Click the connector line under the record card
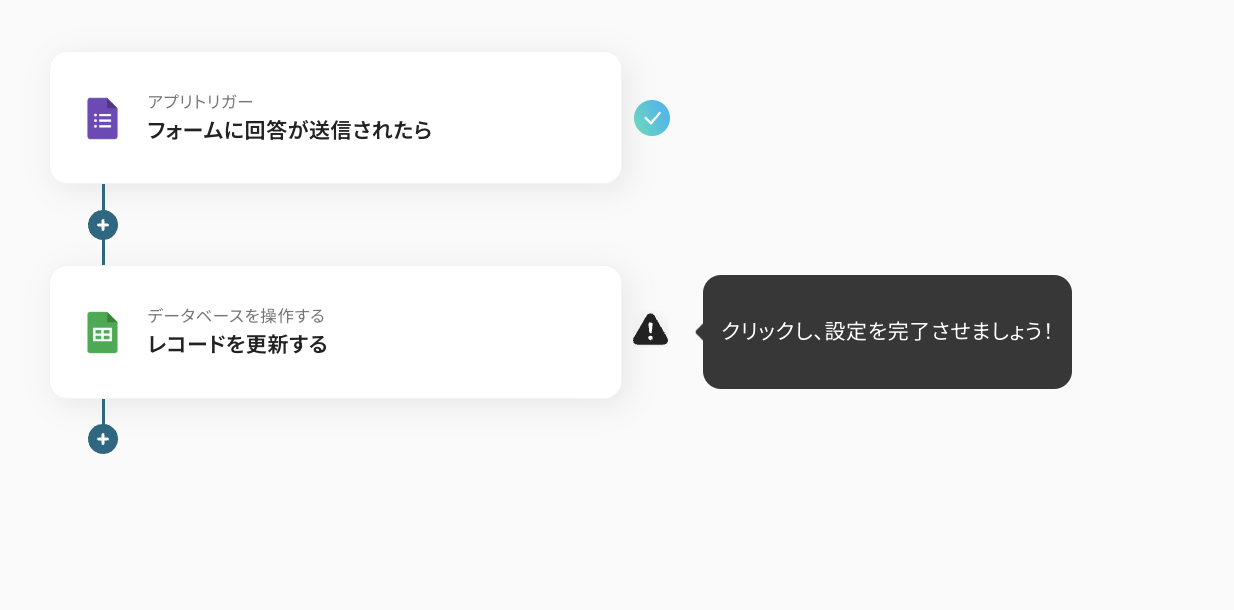This screenshot has width=1234, height=610. (x=103, y=411)
